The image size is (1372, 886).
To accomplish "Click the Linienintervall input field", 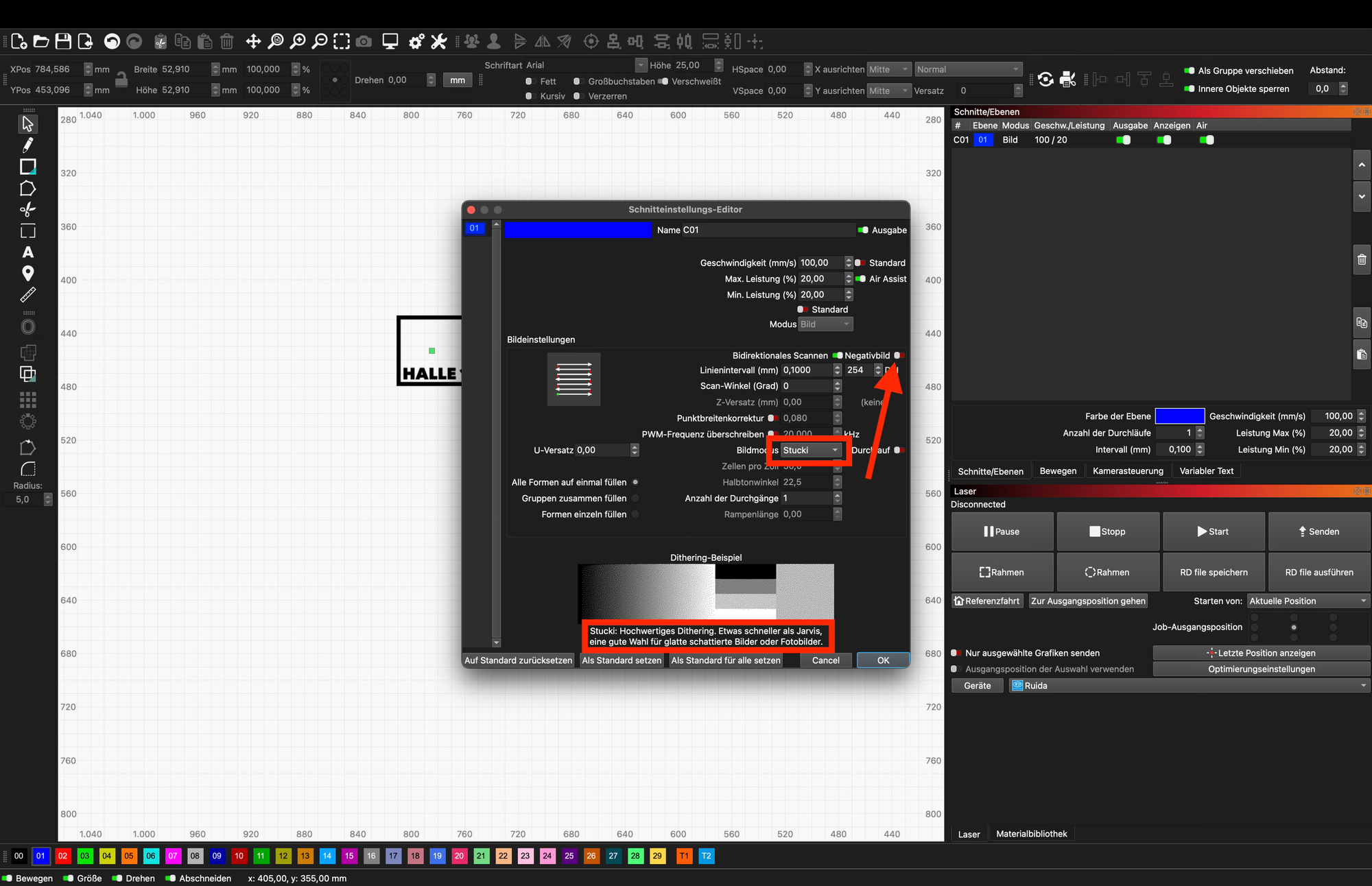I will point(806,370).
